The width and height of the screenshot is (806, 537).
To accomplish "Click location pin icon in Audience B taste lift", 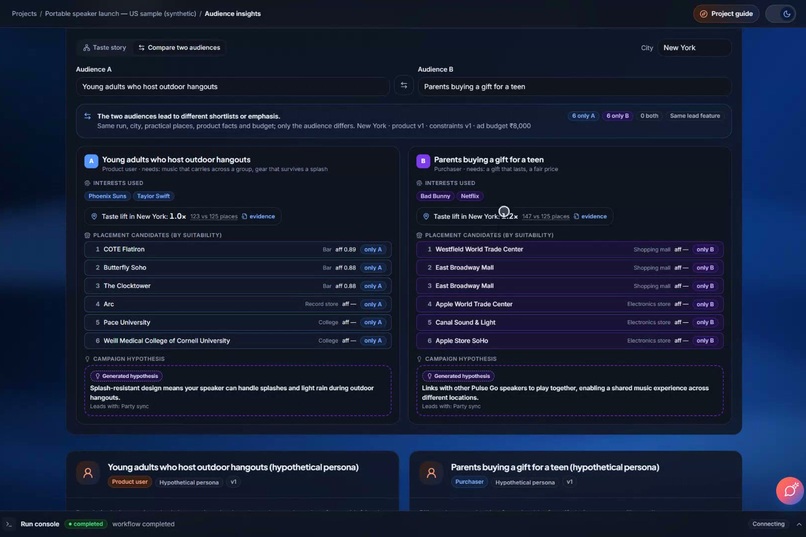I will click(x=426, y=217).
